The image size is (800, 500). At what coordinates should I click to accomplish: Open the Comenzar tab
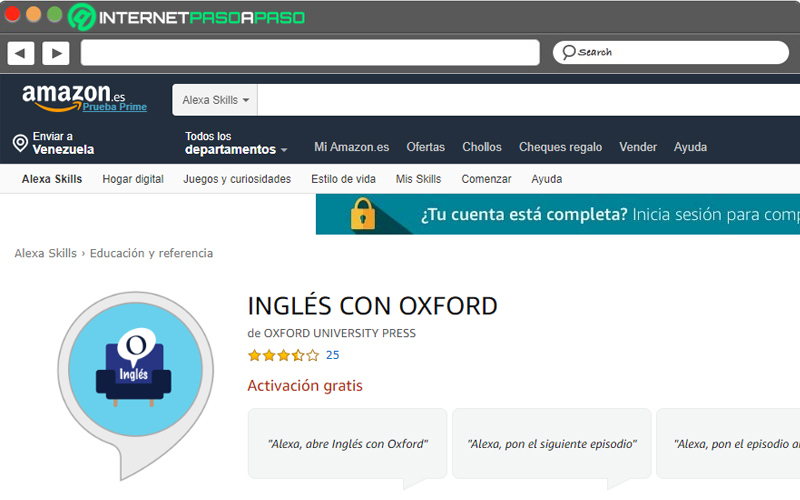pyautogui.click(x=486, y=179)
